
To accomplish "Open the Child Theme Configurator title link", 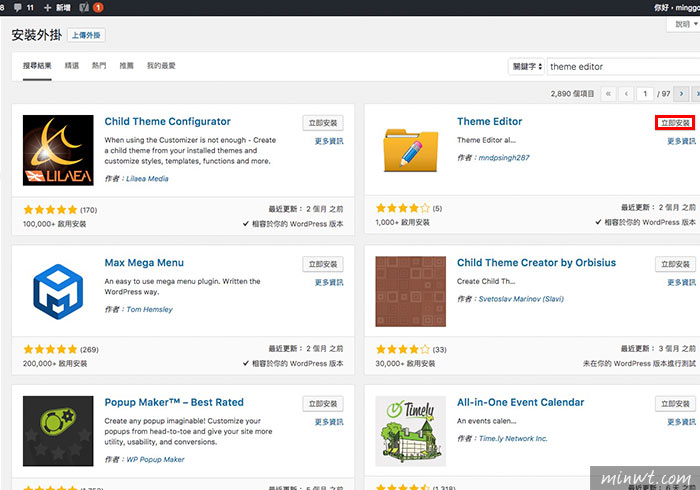I will (x=167, y=121).
